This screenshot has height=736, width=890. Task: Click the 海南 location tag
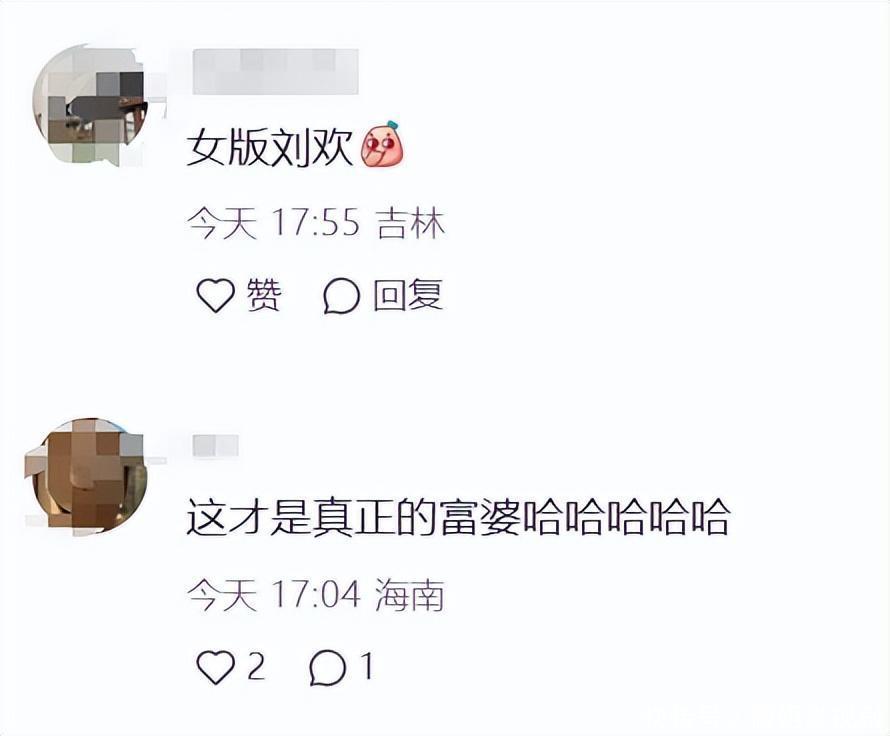[409, 594]
